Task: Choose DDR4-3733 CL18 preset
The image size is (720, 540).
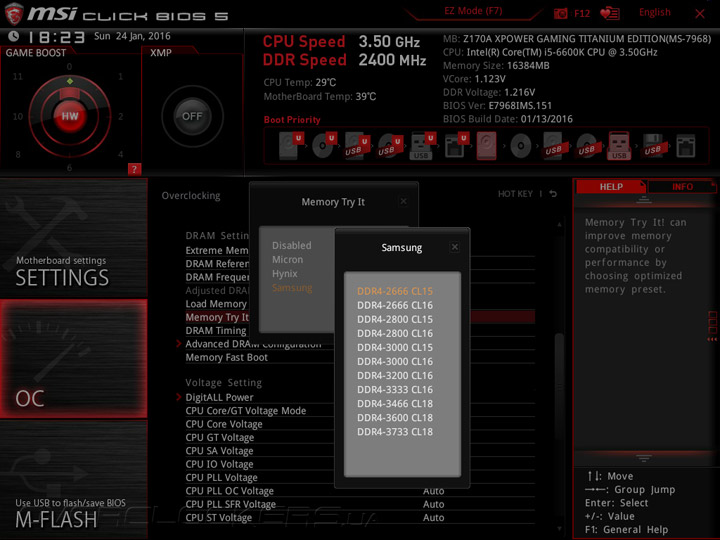Action: point(395,432)
